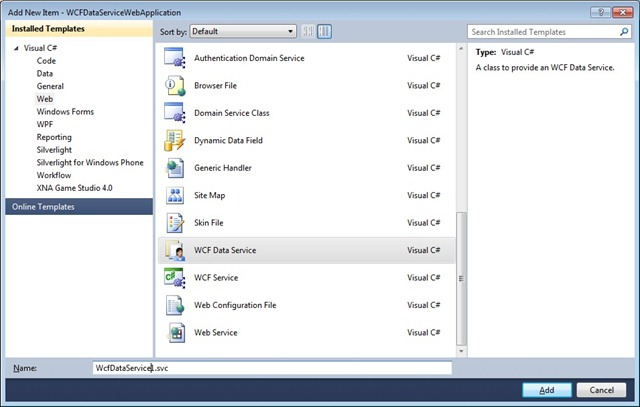
Task: Select the Dynamic Data Field icon
Action: click(x=175, y=140)
